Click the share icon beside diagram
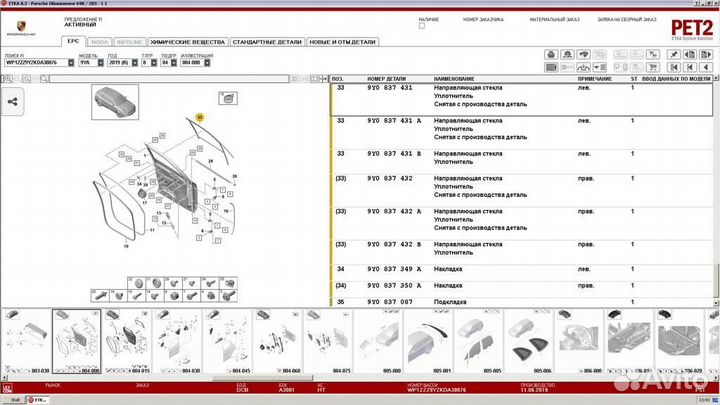 pos(14,100)
